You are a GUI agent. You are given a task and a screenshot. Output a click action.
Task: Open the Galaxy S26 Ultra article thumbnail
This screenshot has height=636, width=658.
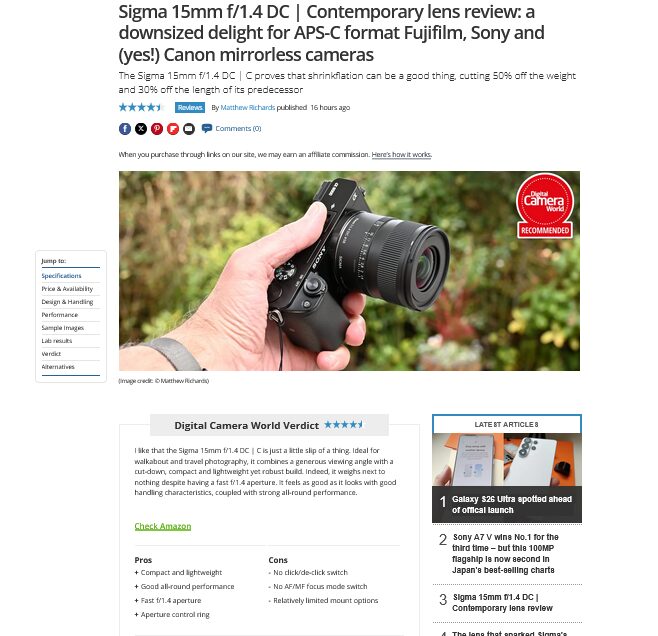click(x=507, y=460)
